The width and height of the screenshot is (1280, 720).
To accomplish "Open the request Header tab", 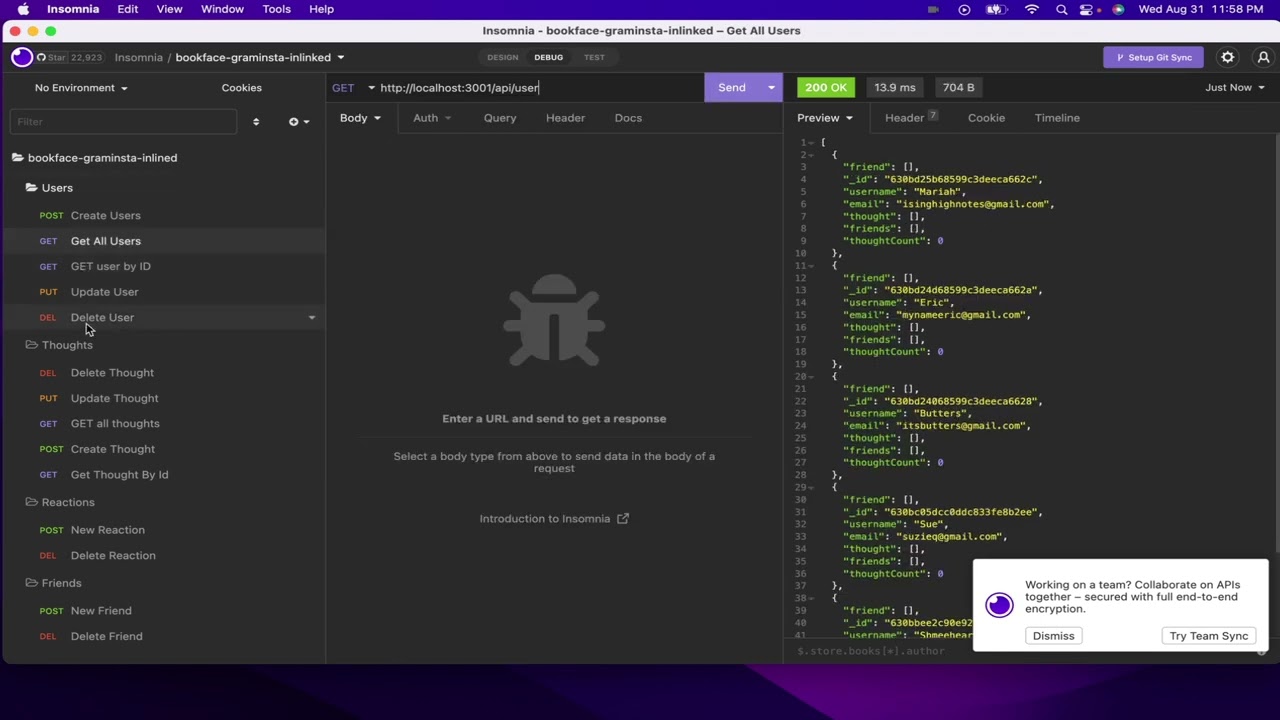I will click(565, 118).
